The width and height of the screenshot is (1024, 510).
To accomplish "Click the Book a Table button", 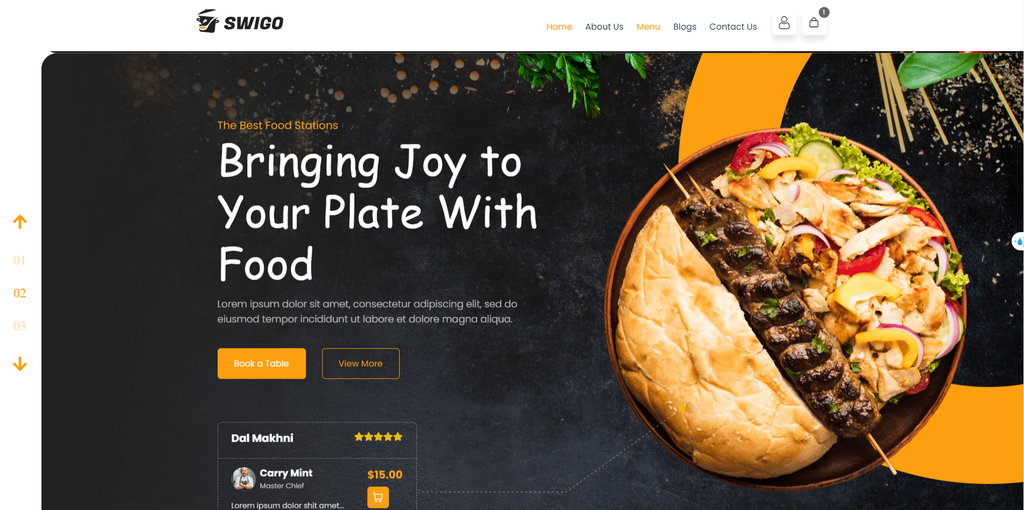I will [x=261, y=363].
